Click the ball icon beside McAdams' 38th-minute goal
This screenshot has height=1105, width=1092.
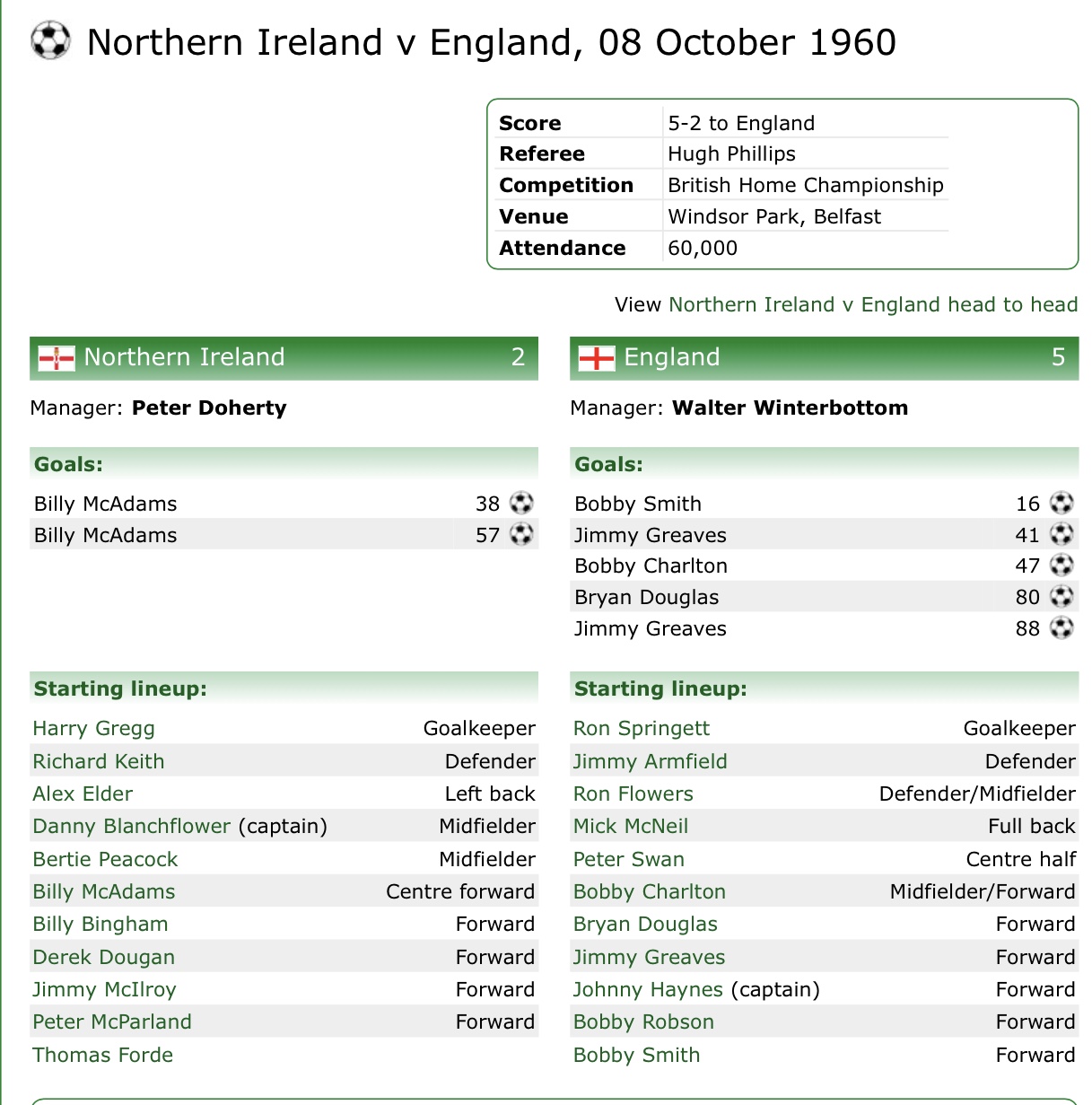(521, 503)
